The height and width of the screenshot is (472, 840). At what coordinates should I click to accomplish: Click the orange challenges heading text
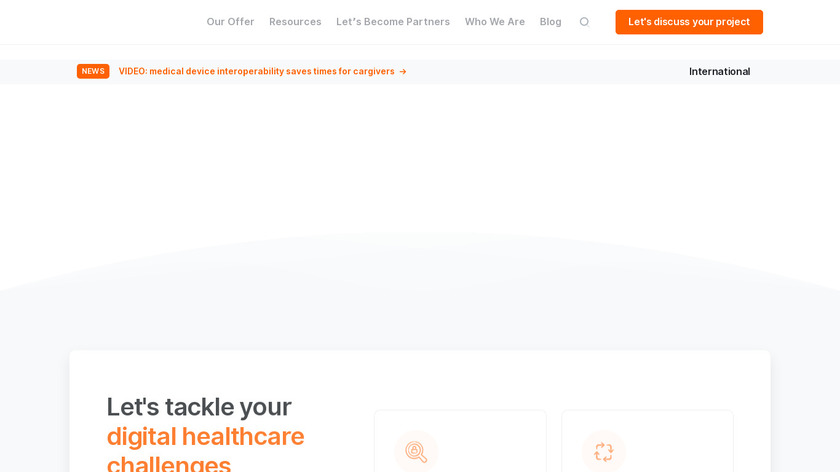click(169, 463)
